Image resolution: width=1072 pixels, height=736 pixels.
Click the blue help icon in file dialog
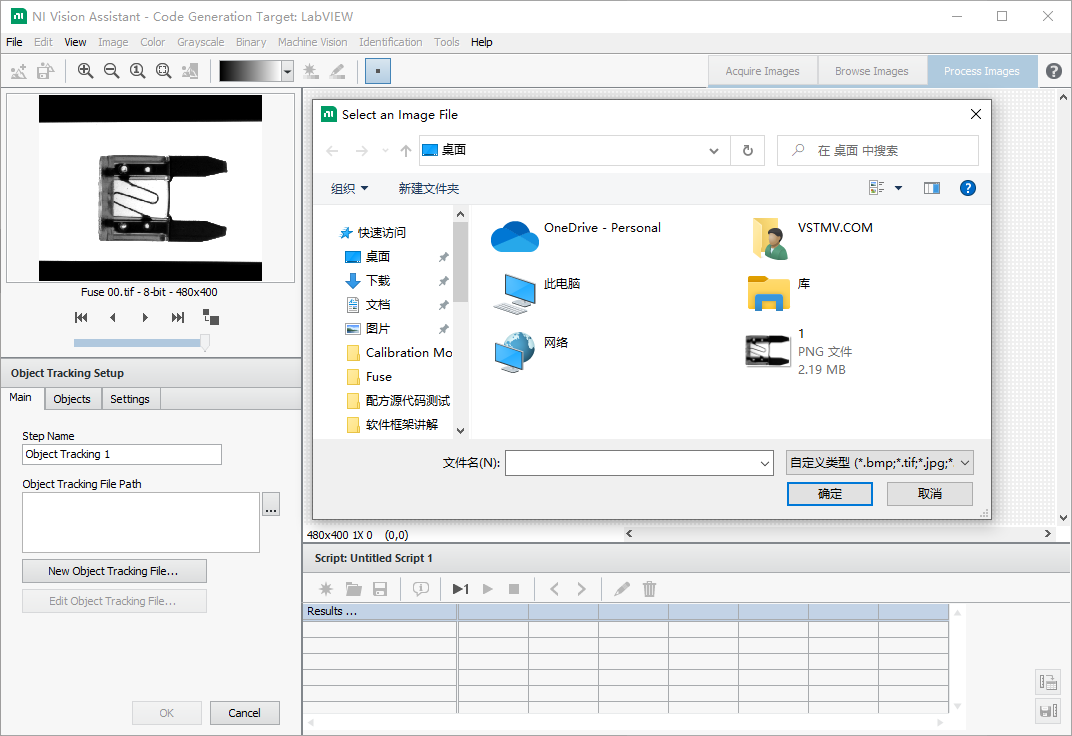pos(967,188)
